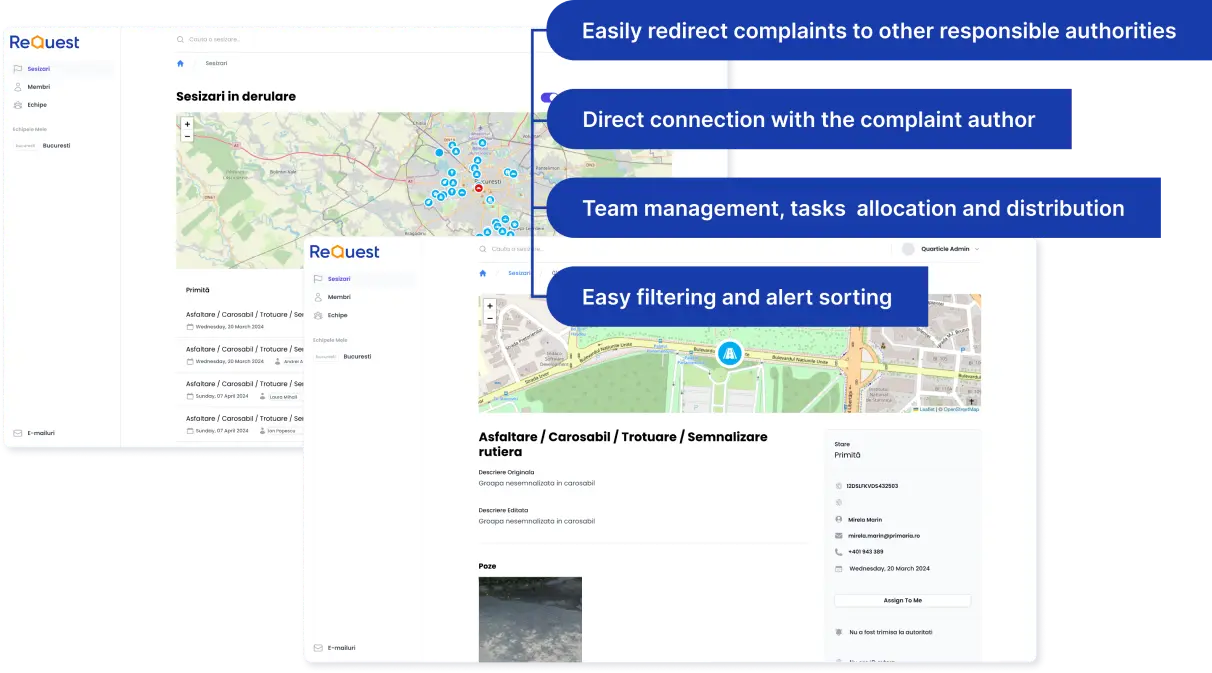
Task: Click the Nu a fost trimisa la autoritati status
Action: [x=891, y=632]
